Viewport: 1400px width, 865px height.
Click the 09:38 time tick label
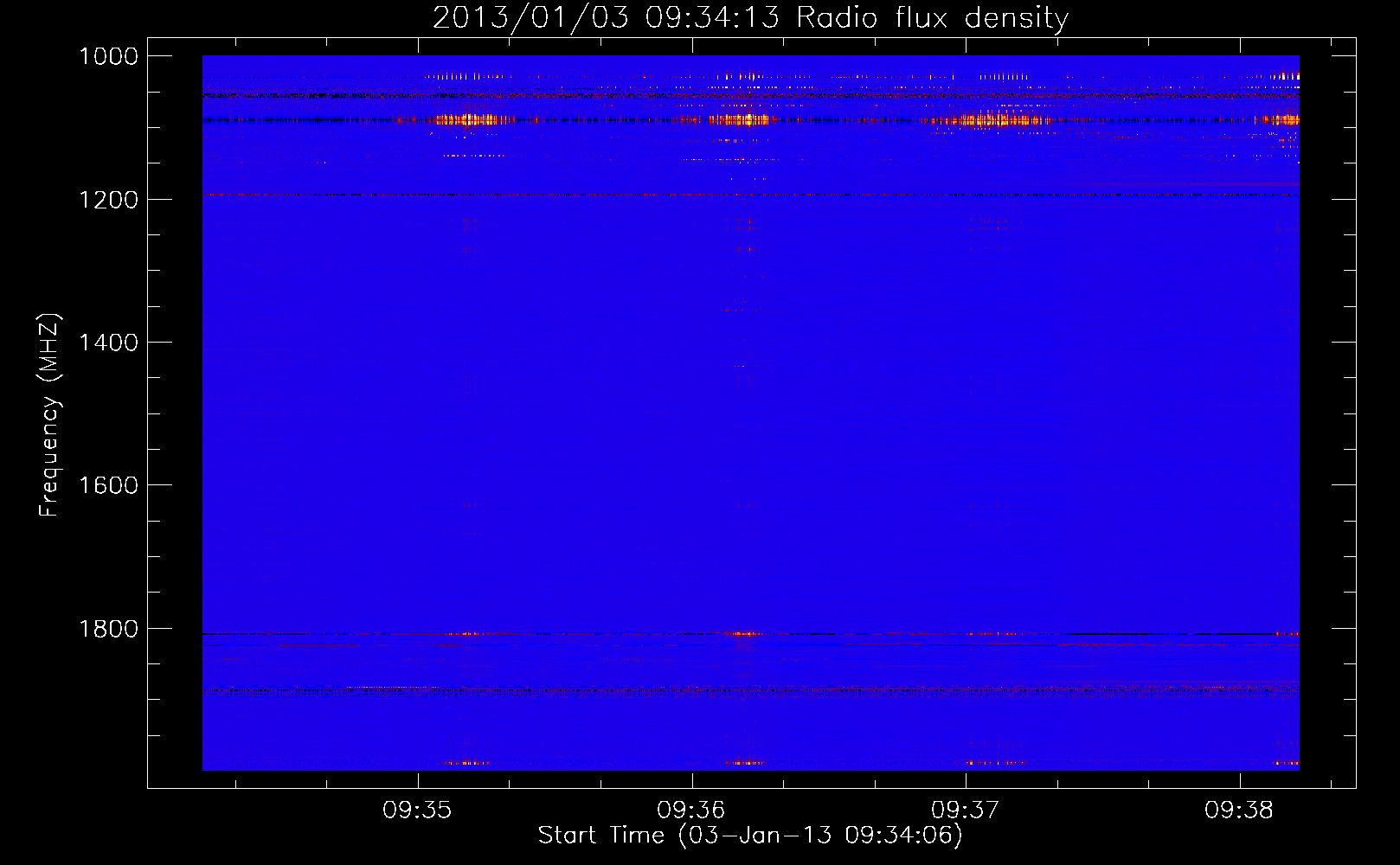point(1239,811)
